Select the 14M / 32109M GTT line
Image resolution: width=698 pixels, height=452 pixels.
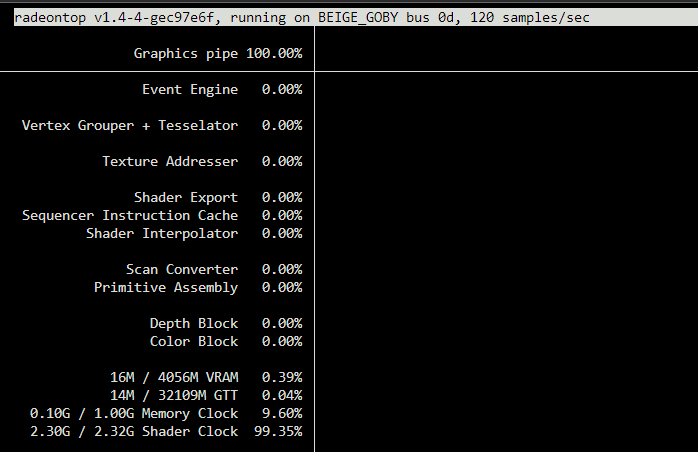click(206, 395)
